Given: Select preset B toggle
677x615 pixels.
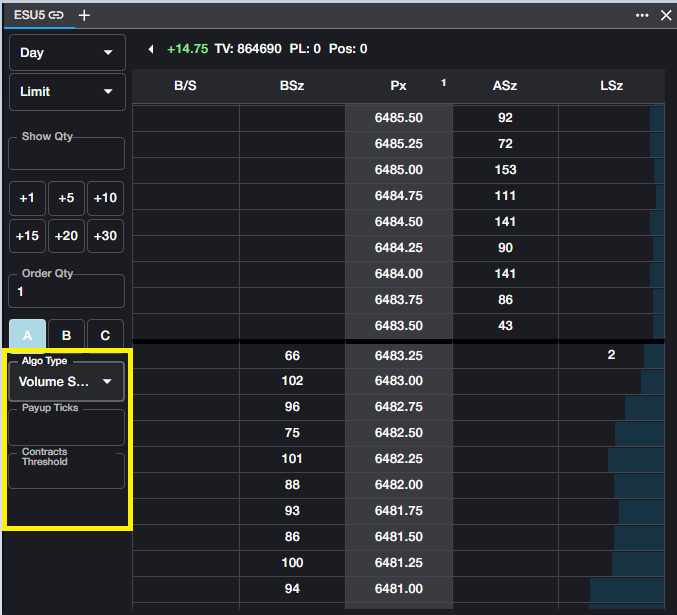Looking at the screenshot, I should click(66, 335).
